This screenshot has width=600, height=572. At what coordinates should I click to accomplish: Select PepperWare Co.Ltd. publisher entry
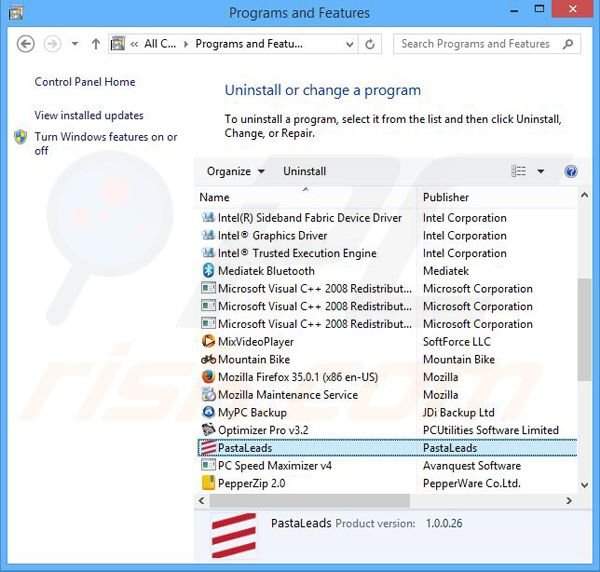471,483
